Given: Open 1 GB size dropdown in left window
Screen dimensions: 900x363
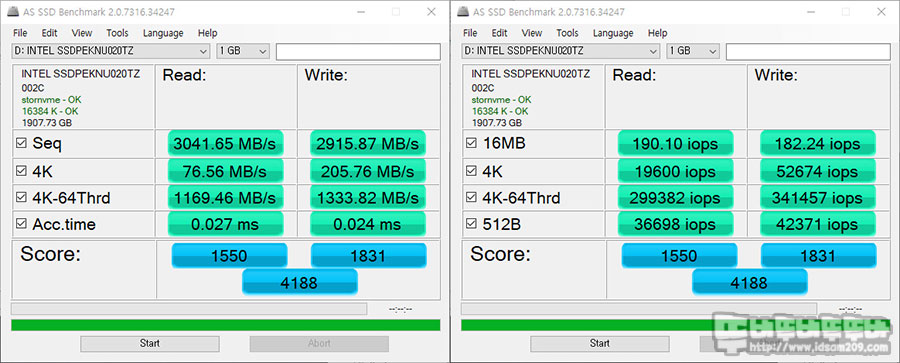Looking at the screenshot, I should 243,51.
